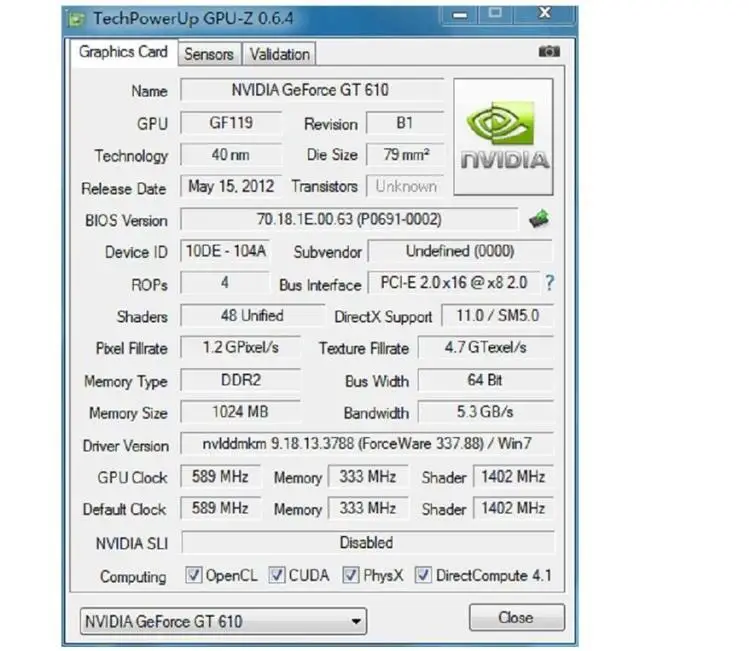
Task: Click the Pixel Fillrate field 1.2 GPixel/s
Action: click(240, 347)
